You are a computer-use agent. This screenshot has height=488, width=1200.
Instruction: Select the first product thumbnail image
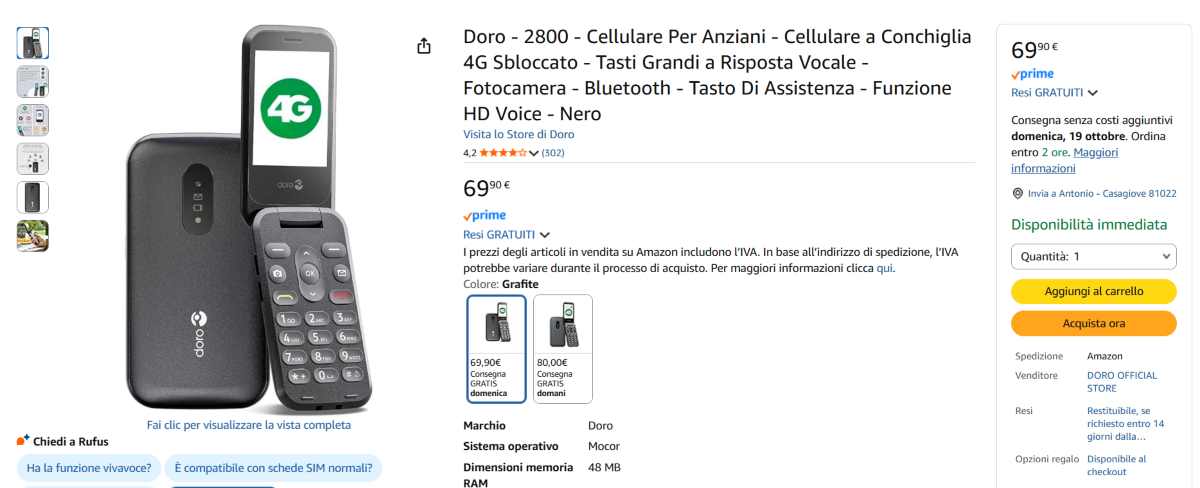[33, 43]
